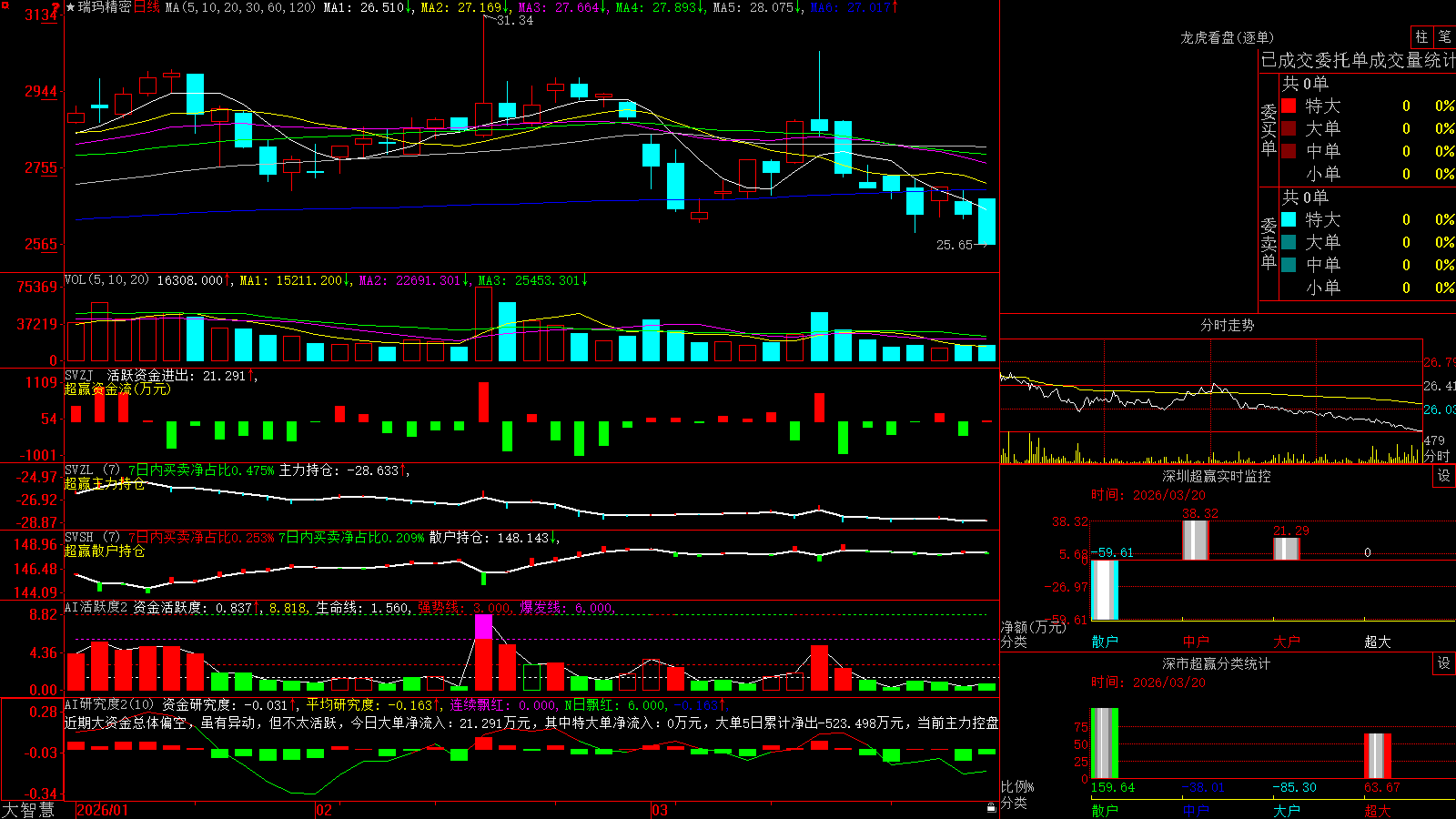The height and width of the screenshot is (819, 1456).
Task: Click the 02 month marker on timeline
Action: 324,810
